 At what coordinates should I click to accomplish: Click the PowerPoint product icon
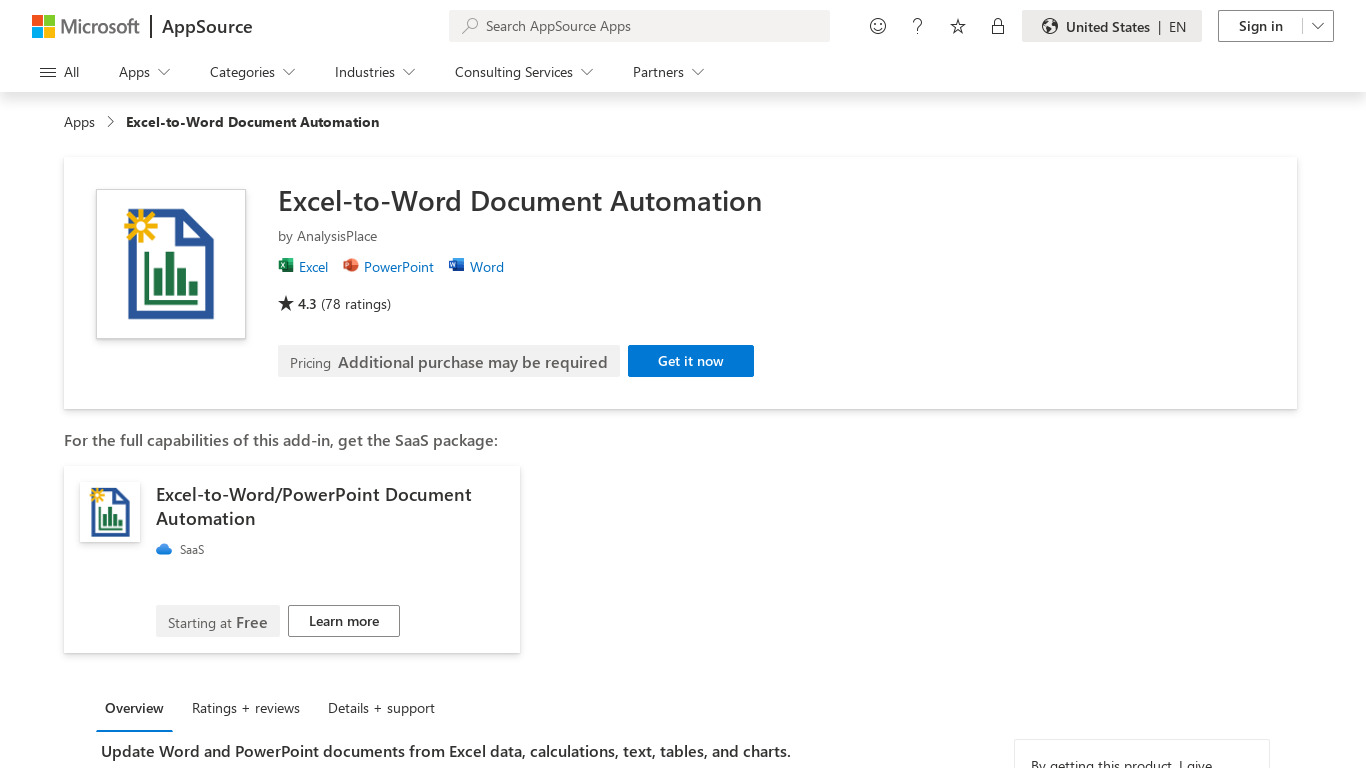tap(350, 266)
